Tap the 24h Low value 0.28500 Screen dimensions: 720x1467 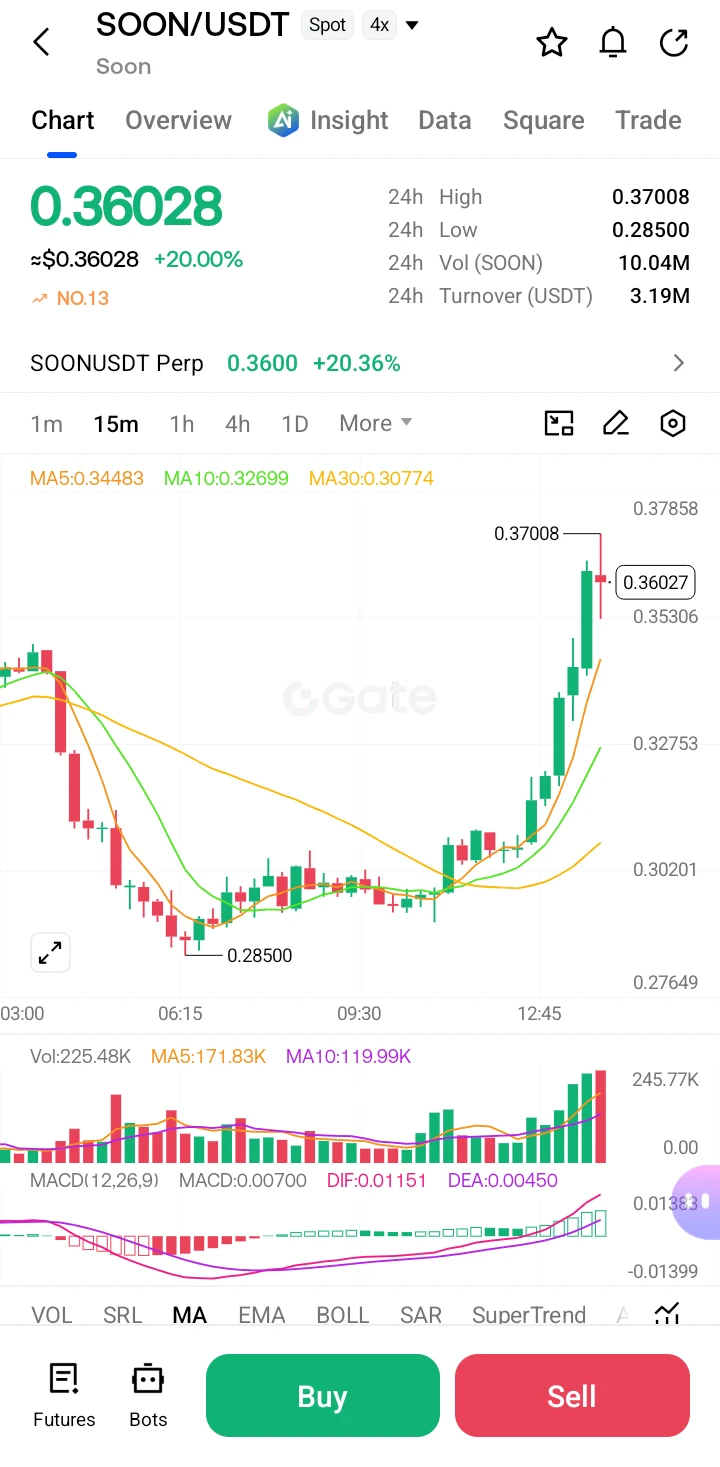[x=651, y=230]
